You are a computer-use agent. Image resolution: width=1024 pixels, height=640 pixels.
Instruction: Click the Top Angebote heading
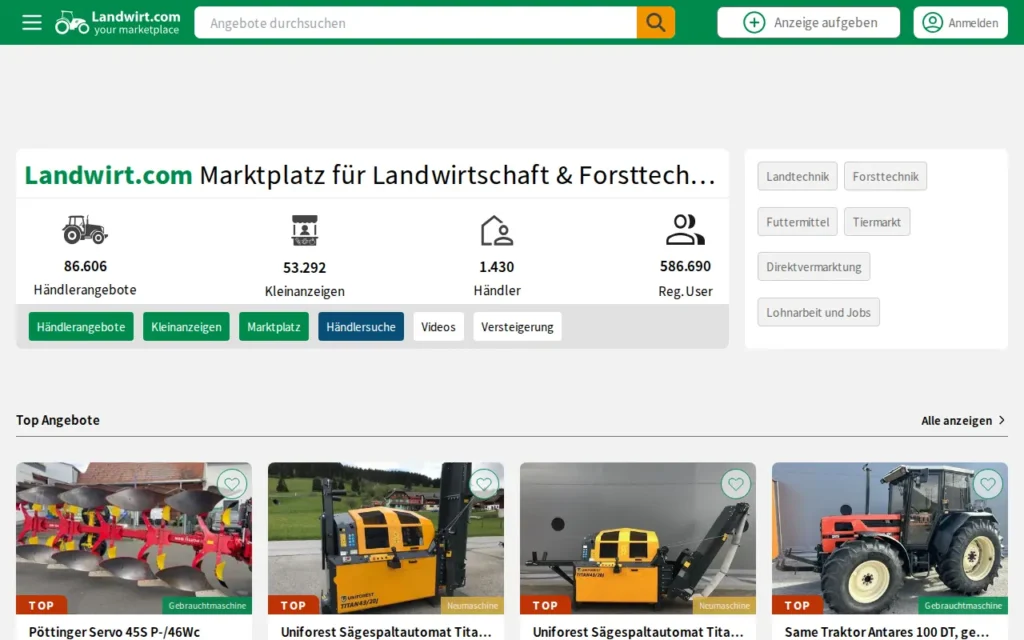click(x=58, y=420)
